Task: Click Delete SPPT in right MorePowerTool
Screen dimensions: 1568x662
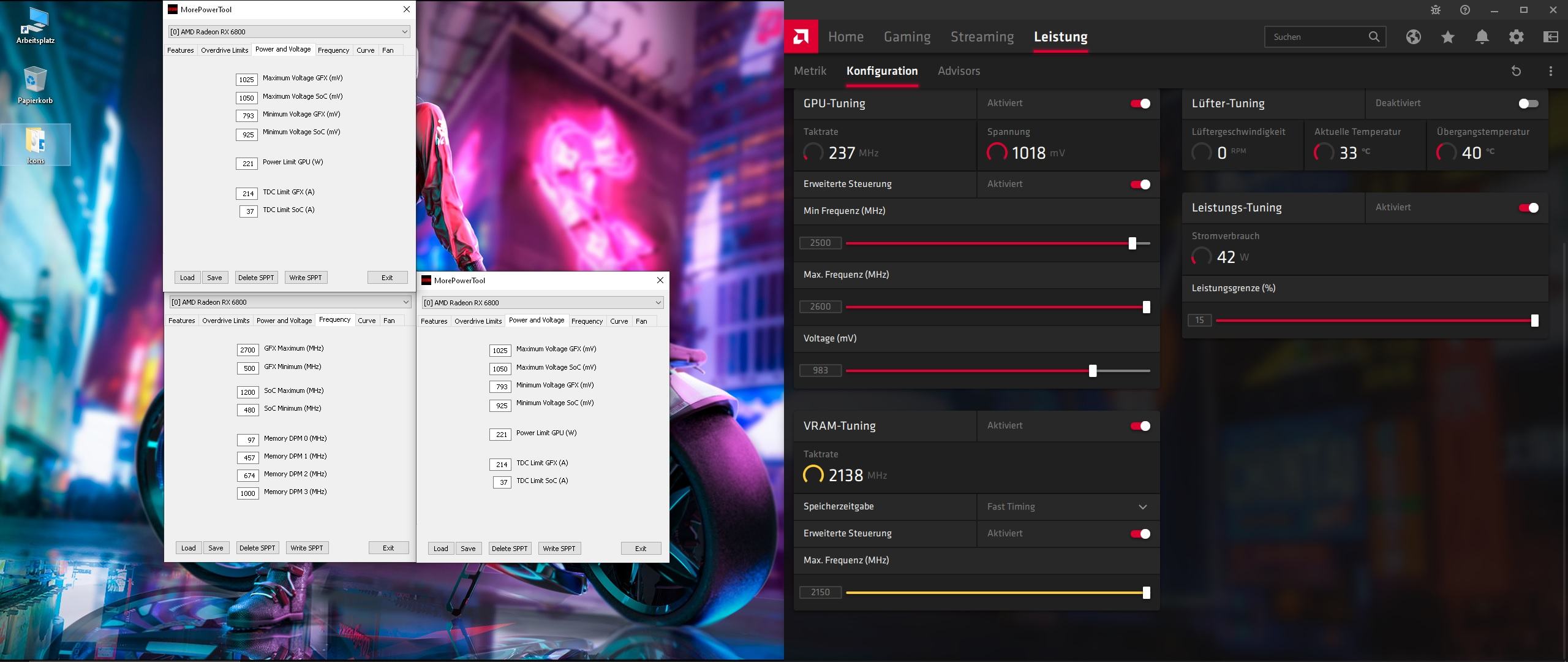Action: [510, 549]
